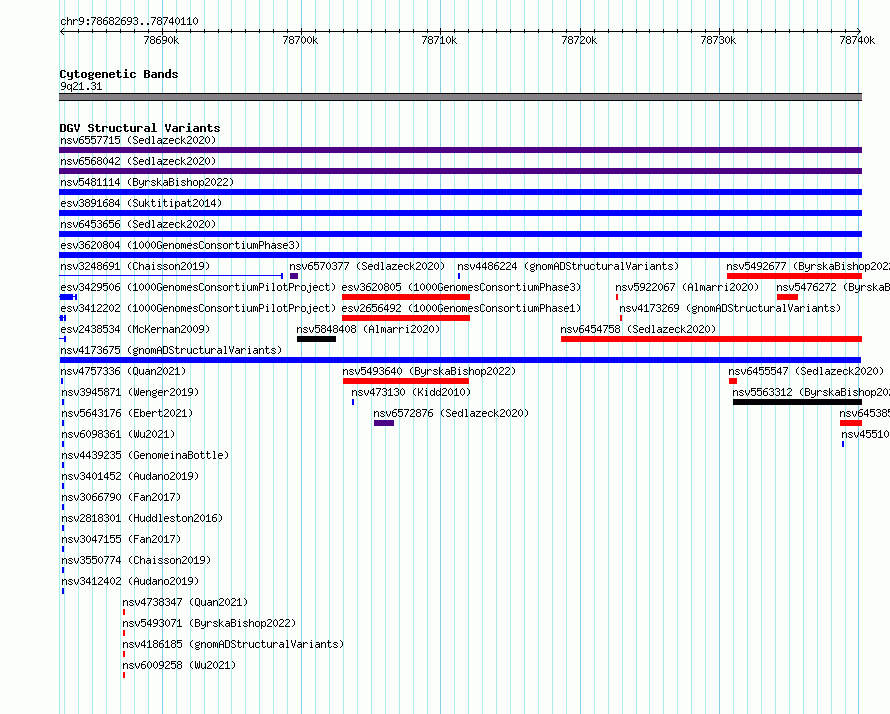Click the chr9:78682693..78740110 coordinates text
This screenshot has height=714, width=890.
tap(129, 22)
